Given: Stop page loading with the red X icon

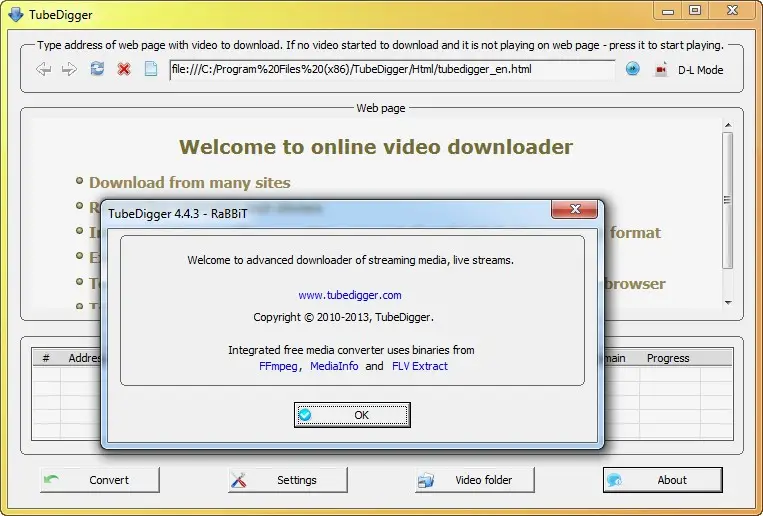Looking at the screenshot, I should [124, 69].
